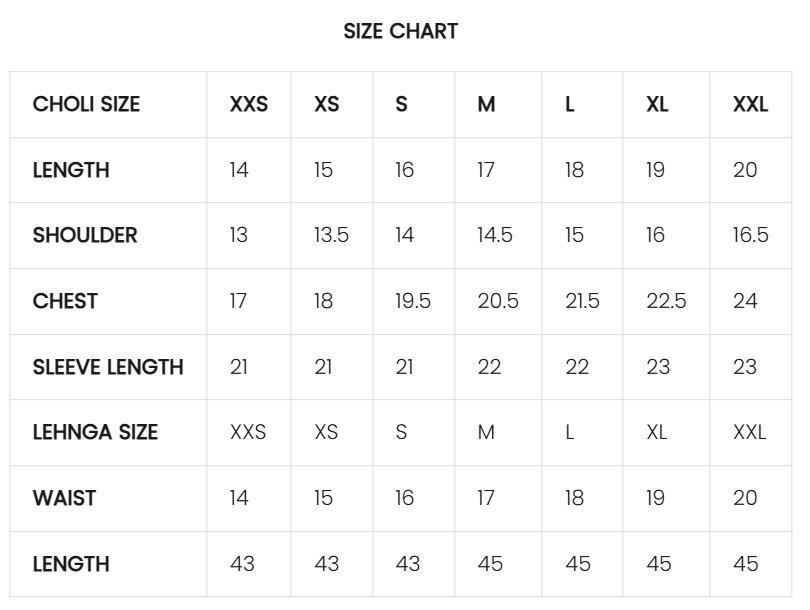The height and width of the screenshot is (610, 810).
Task: Select the shoulder value 13
Action: 239,236
